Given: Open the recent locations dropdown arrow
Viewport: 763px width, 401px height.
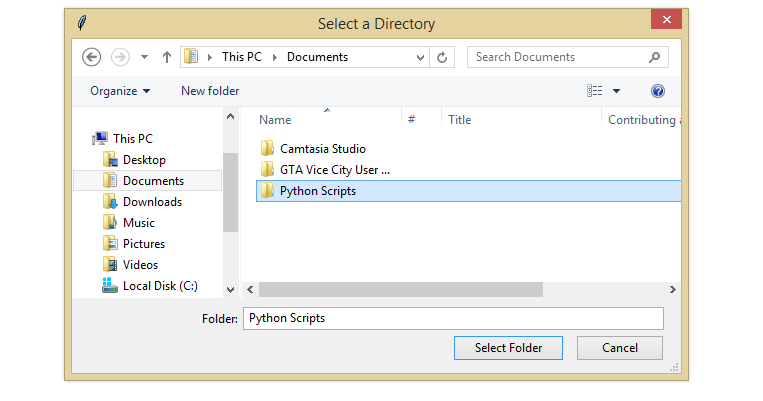Looking at the screenshot, I should (x=144, y=57).
